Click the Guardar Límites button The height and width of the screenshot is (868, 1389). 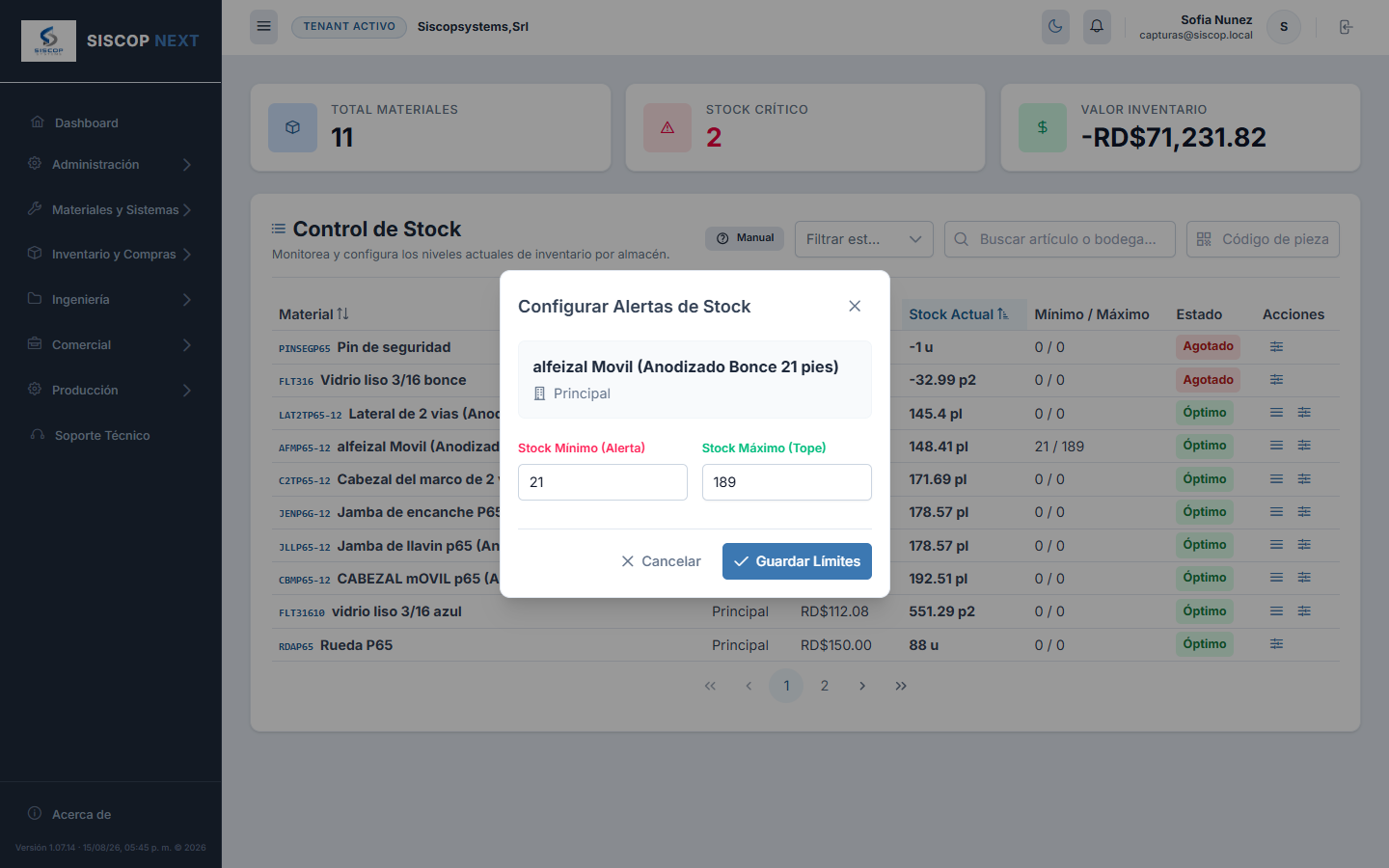[x=797, y=561]
